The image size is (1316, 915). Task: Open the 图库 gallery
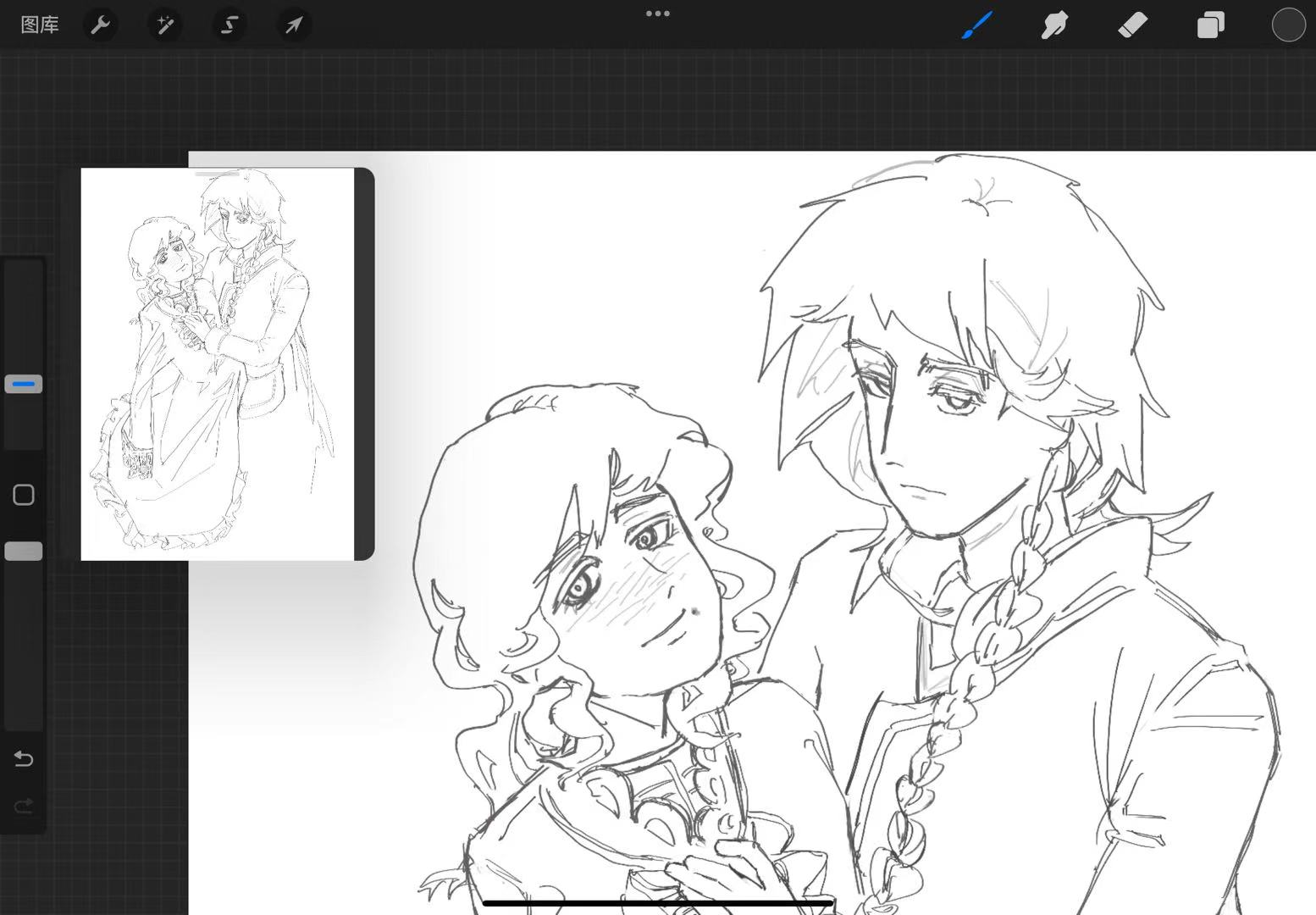coord(40,25)
